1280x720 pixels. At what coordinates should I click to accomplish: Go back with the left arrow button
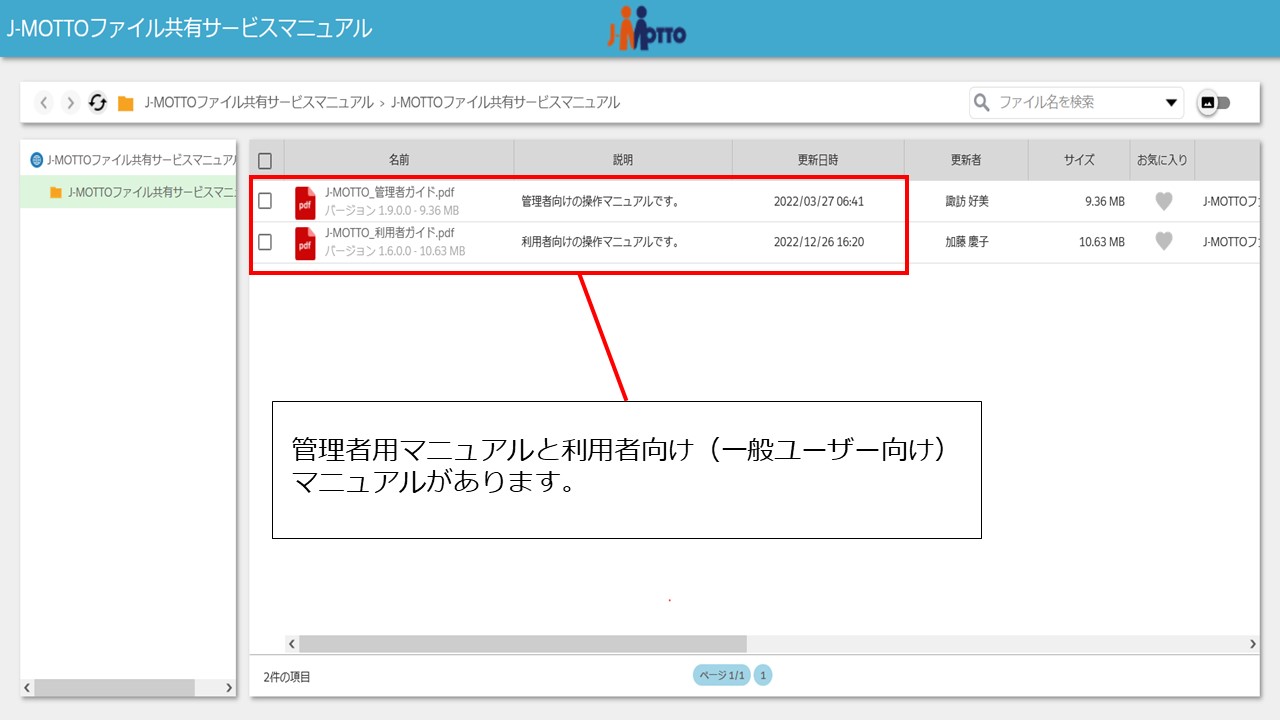44,102
